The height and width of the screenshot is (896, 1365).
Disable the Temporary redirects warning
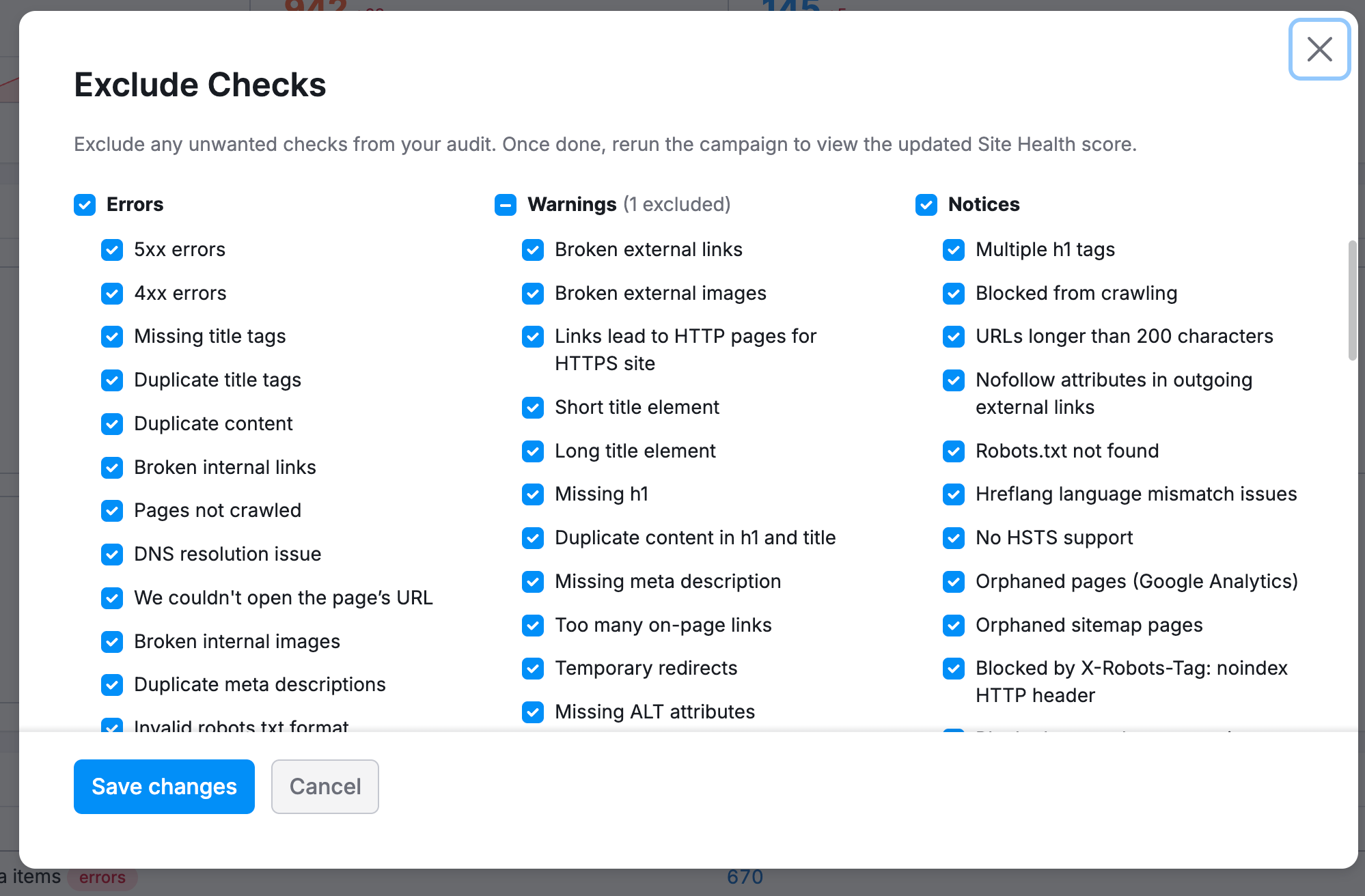coord(532,669)
